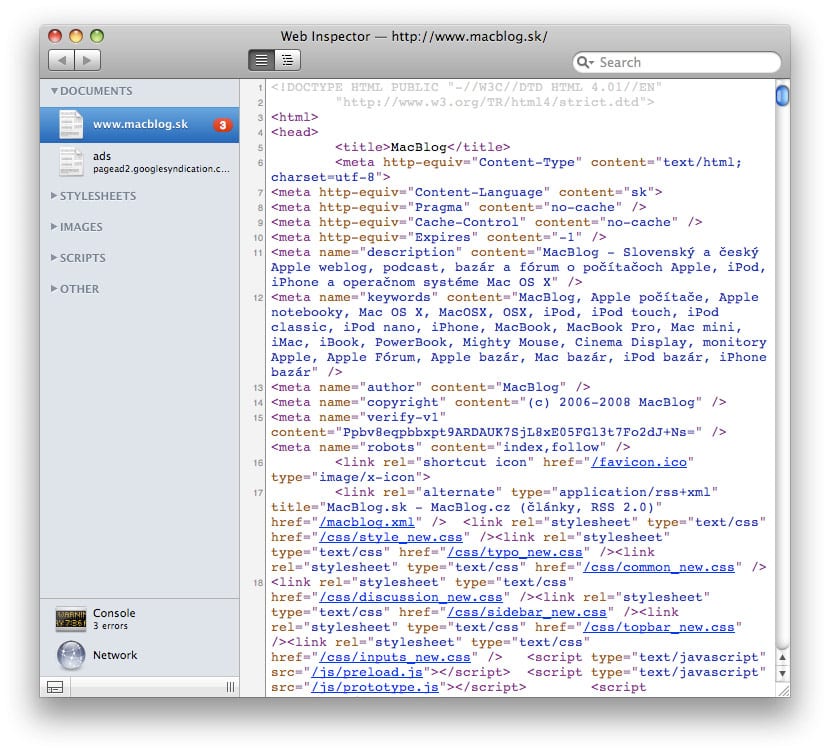
Task: Open search options magnifier dropdown
Action: pyautogui.click(x=585, y=62)
